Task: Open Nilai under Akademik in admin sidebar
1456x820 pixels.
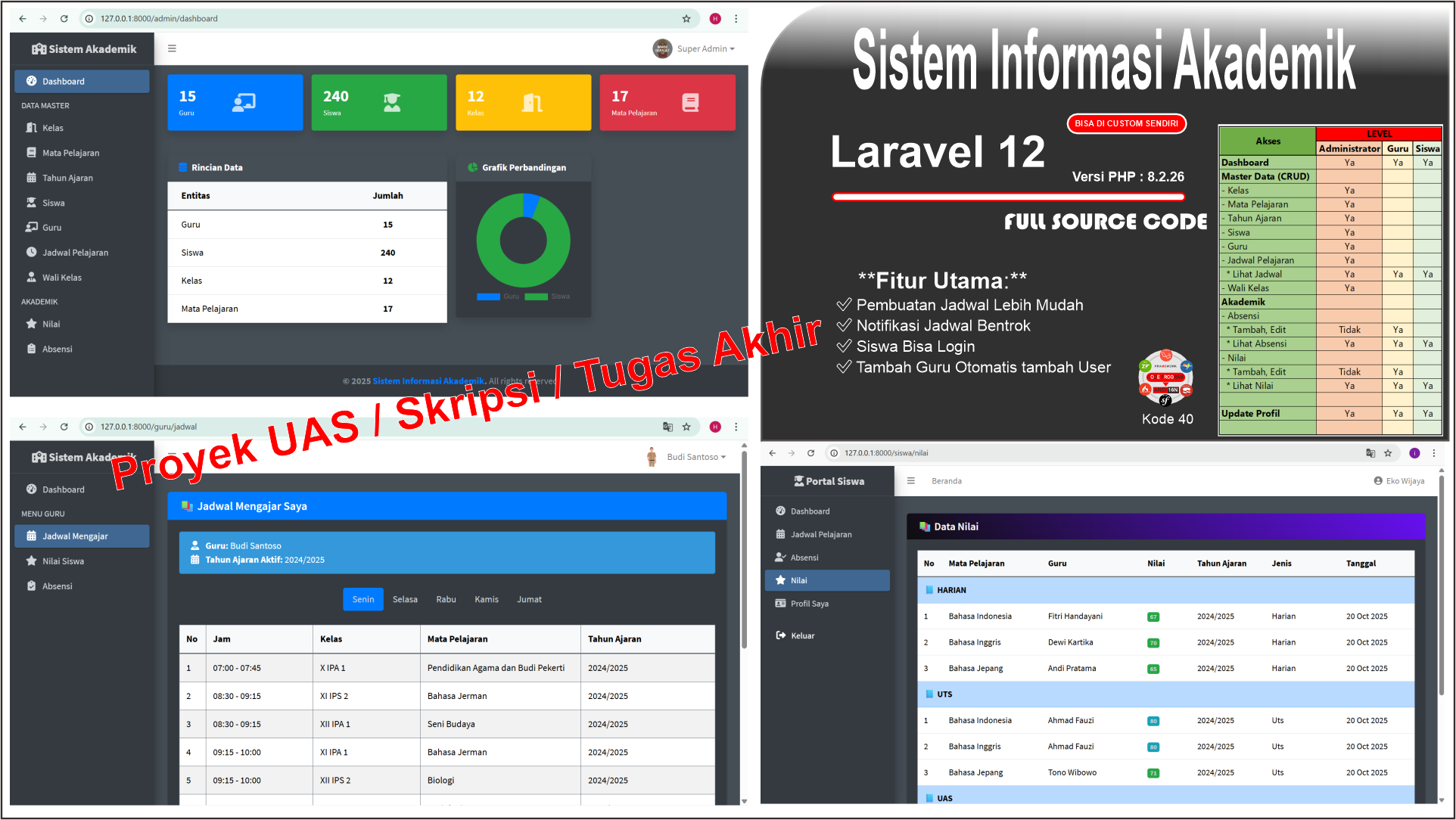Action: coord(82,324)
